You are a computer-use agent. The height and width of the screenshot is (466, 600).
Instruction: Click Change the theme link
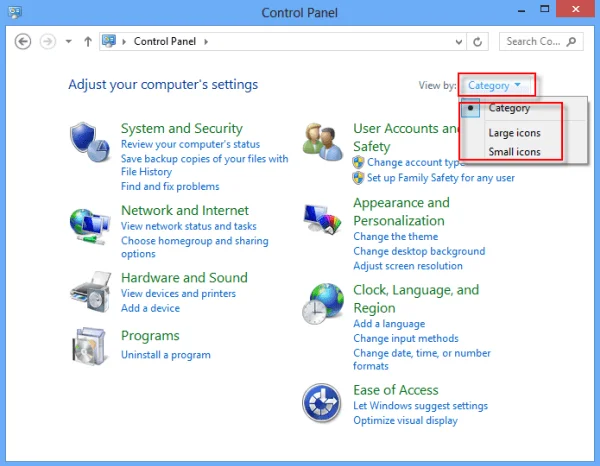[395, 236]
